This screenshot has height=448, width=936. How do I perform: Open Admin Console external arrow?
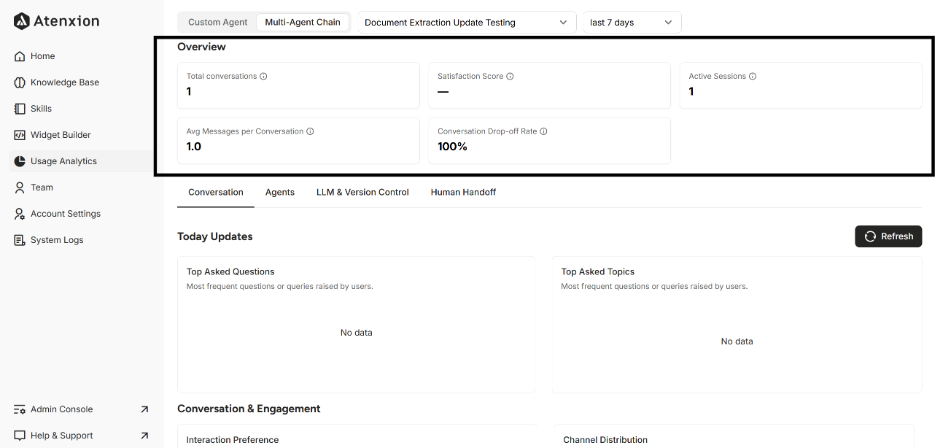point(144,409)
